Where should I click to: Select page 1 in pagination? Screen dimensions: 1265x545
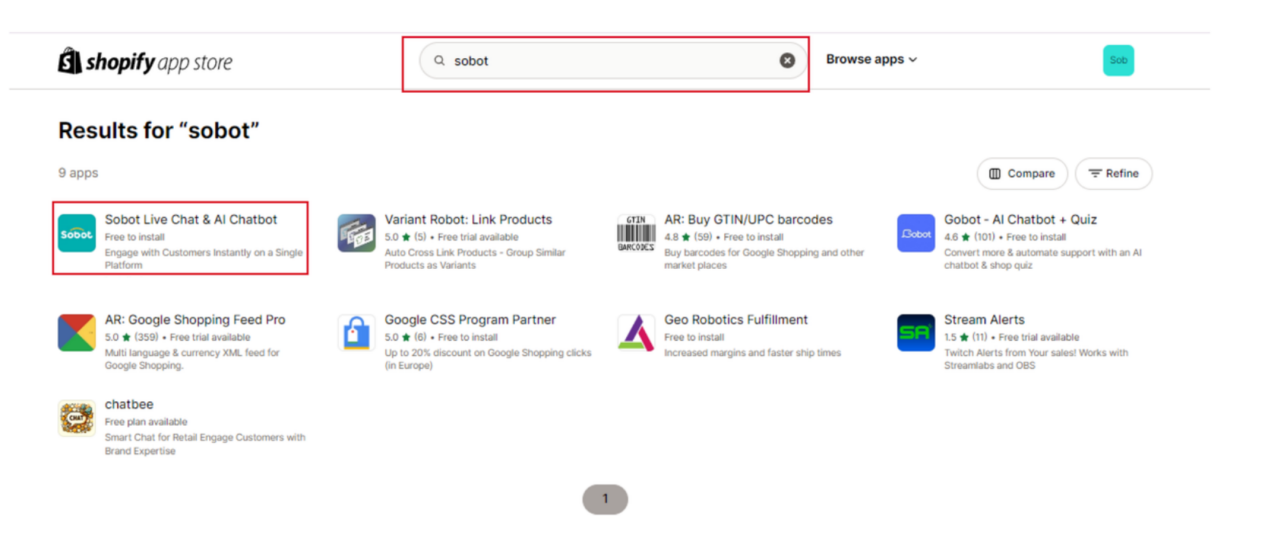[x=605, y=499]
